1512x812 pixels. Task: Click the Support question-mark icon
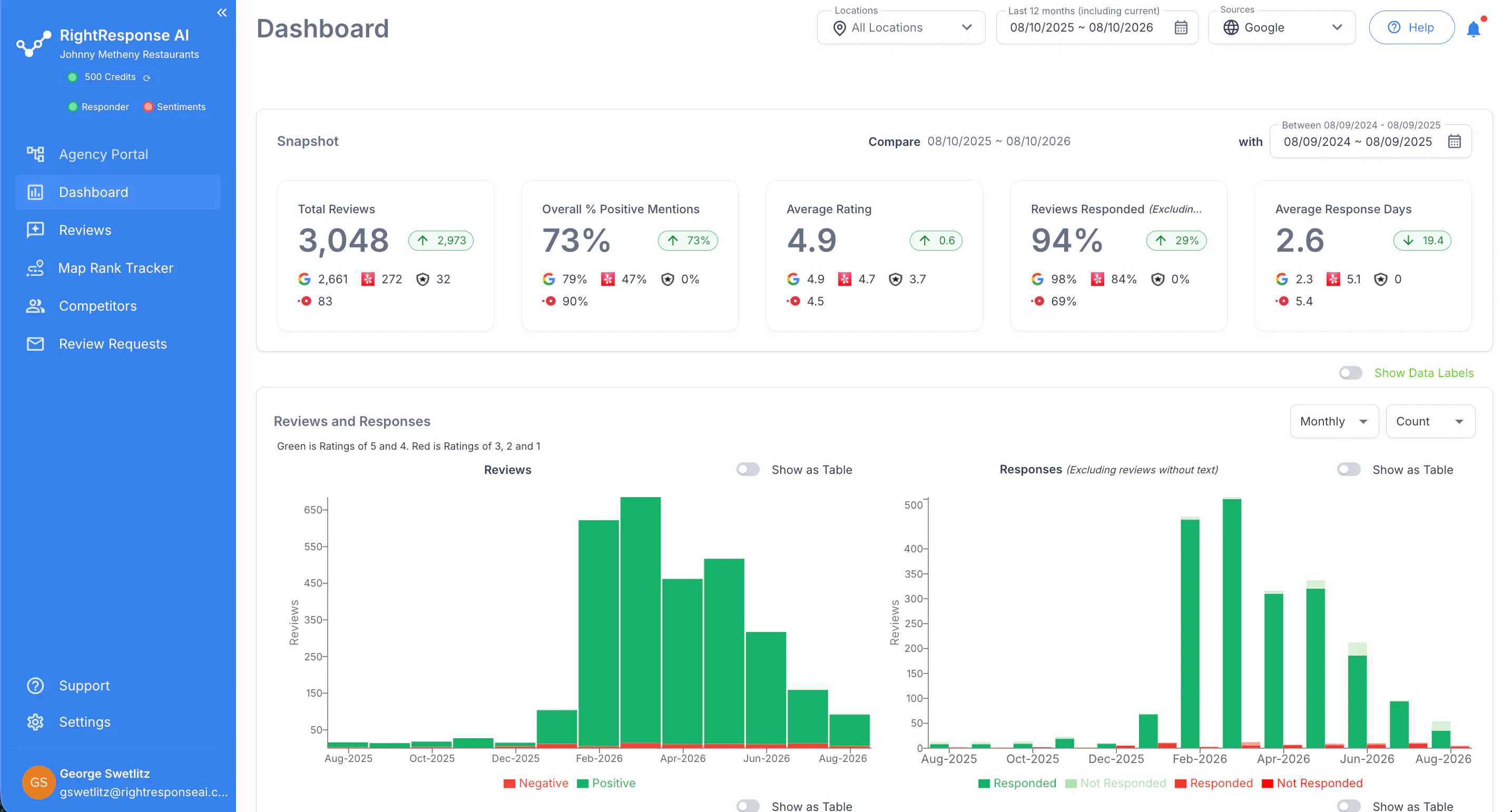point(35,685)
